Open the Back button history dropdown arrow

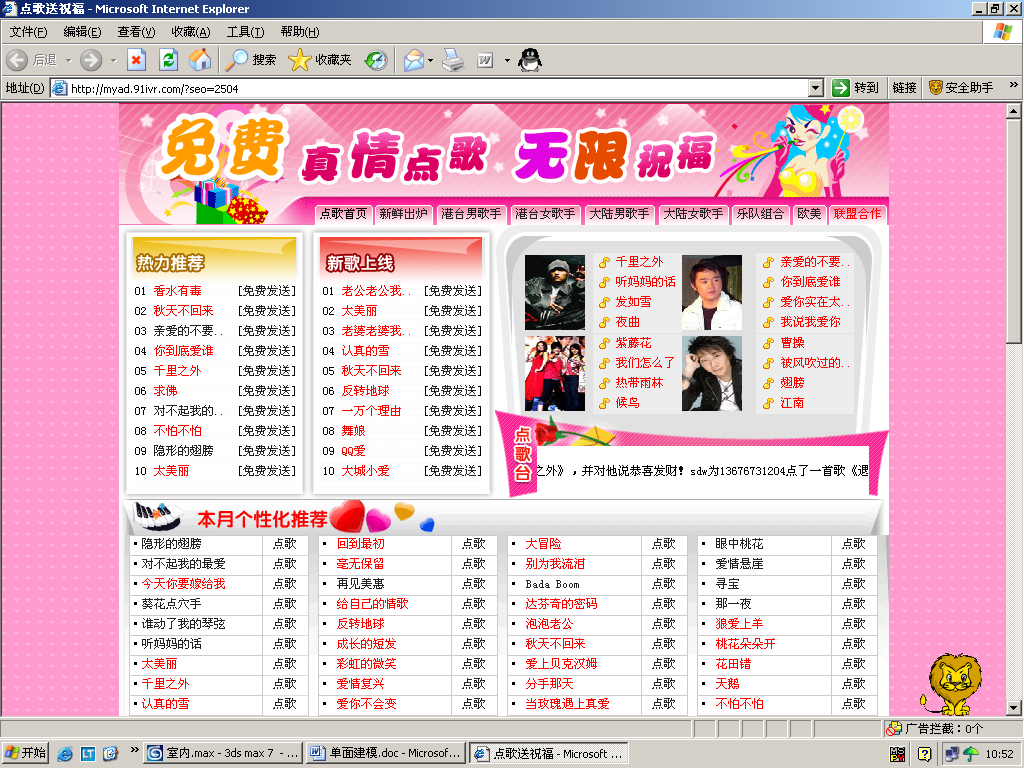pos(68,60)
